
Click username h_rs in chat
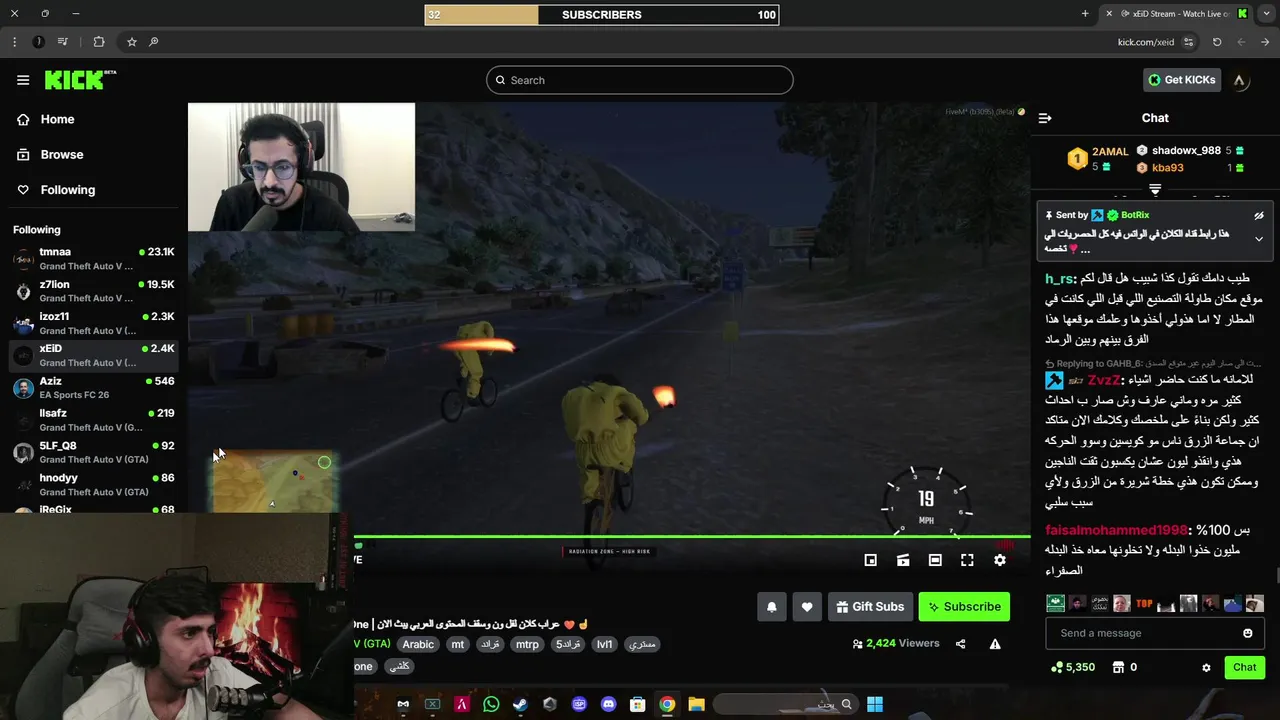(x=1059, y=279)
